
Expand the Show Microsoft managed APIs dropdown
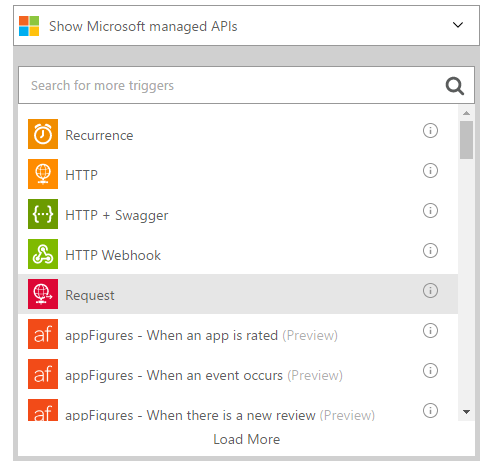click(x=246, y=26)
